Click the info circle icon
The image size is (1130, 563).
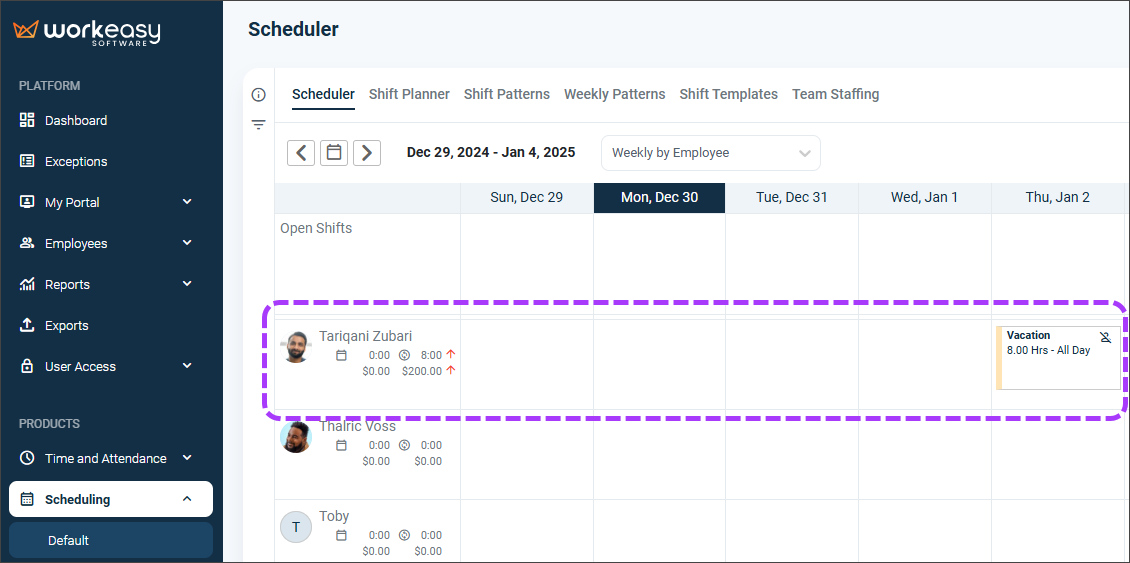click(x=259, y=95)
